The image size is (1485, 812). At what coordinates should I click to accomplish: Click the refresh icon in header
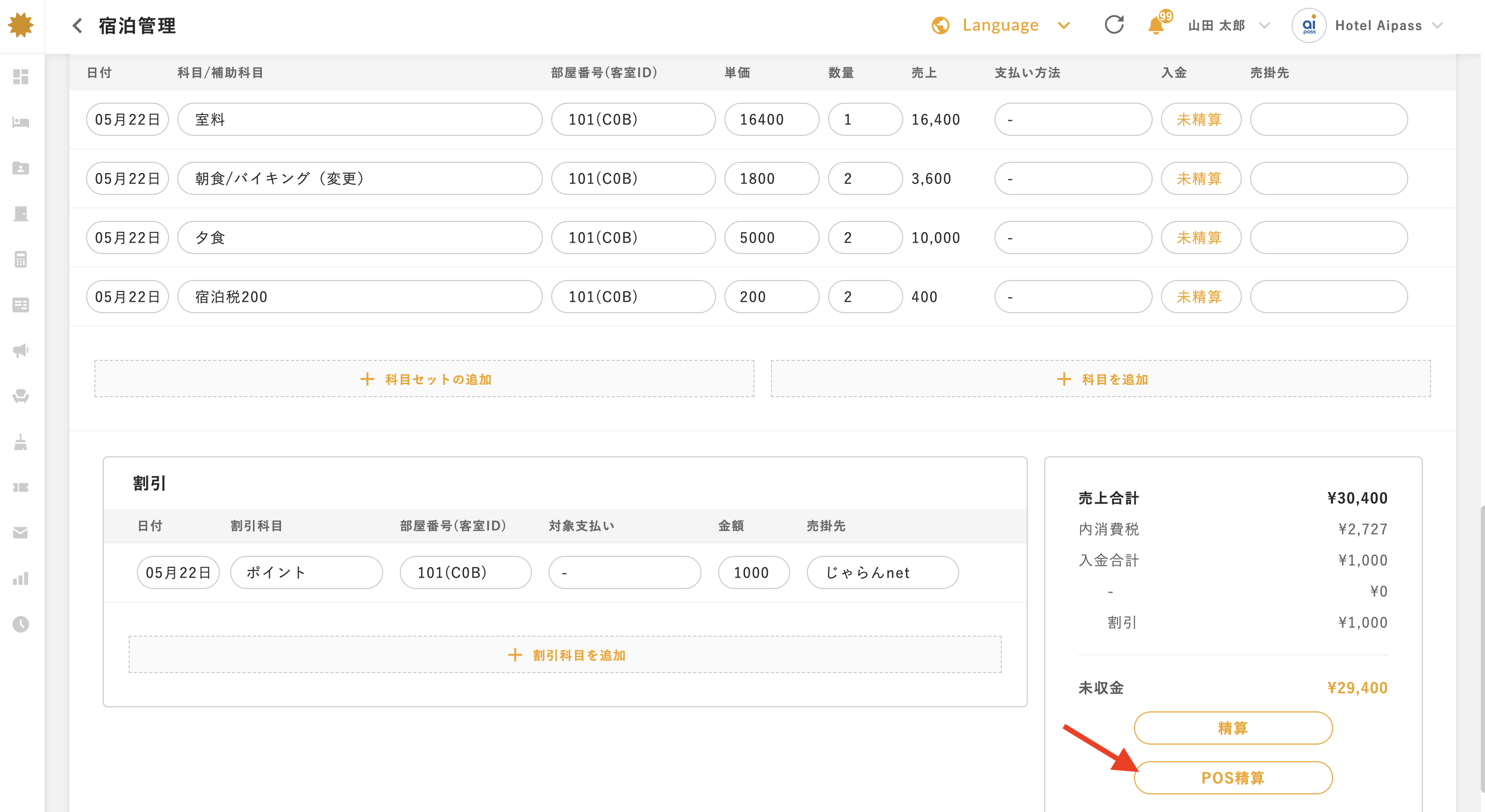(1114, 25)
